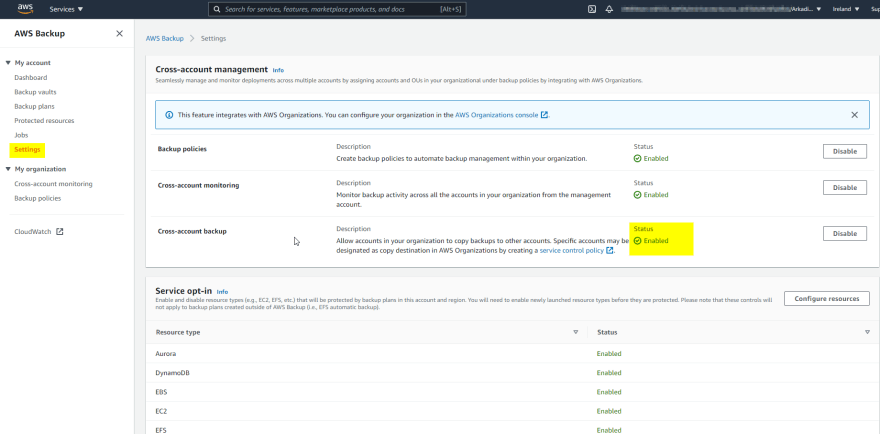The width and height of the screenshot is (880, 434).
Task: Focus the top search bar field
Action: 337,9
